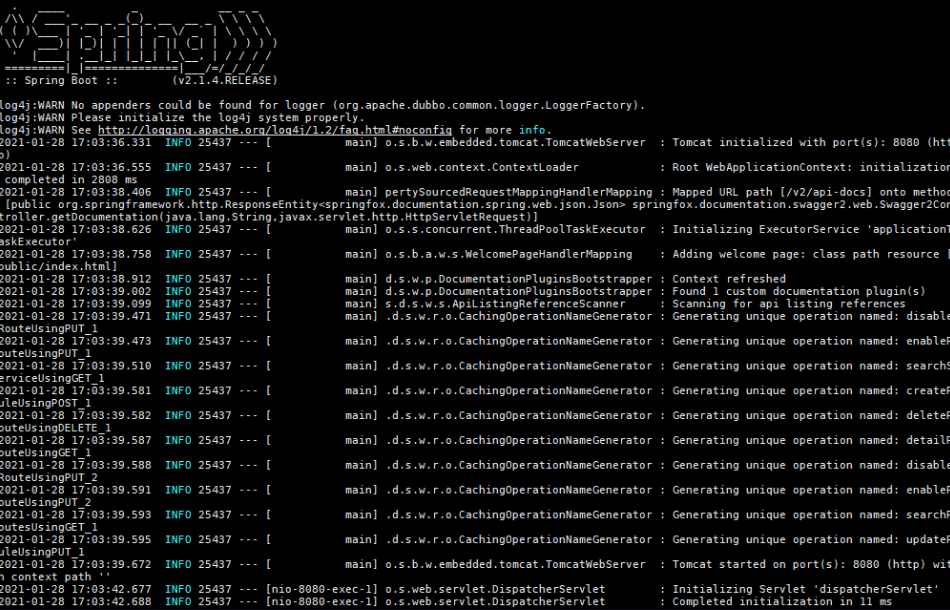
Task: Click the 'uleUsingPOST_1' wrapped text
Action: pos(45,403)
